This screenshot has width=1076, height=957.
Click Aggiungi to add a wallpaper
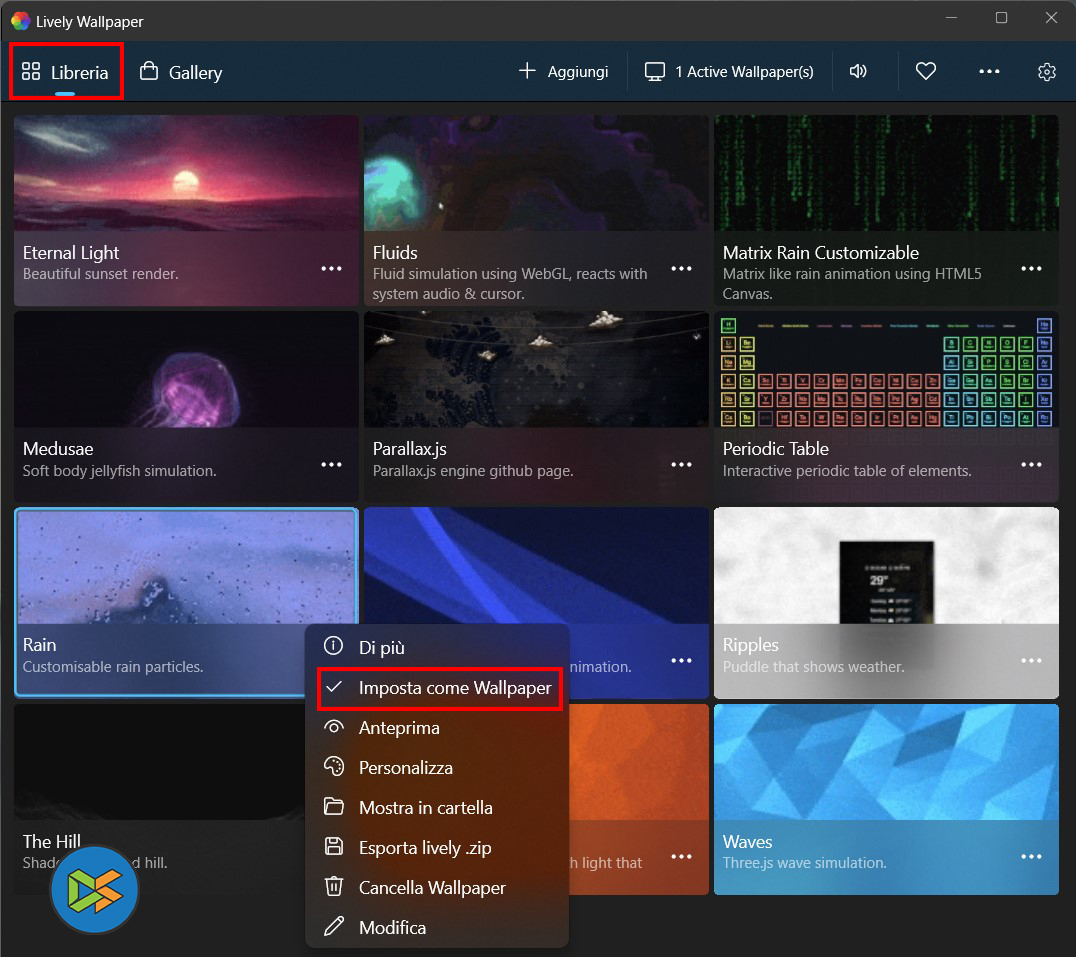point(563,72)
